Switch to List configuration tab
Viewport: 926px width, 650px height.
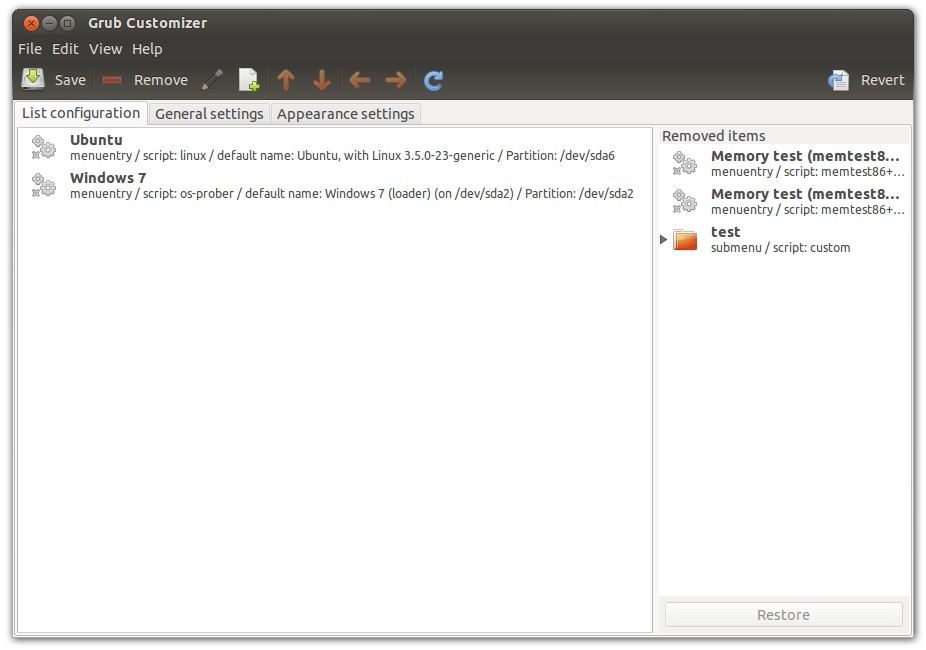(81, 113)
